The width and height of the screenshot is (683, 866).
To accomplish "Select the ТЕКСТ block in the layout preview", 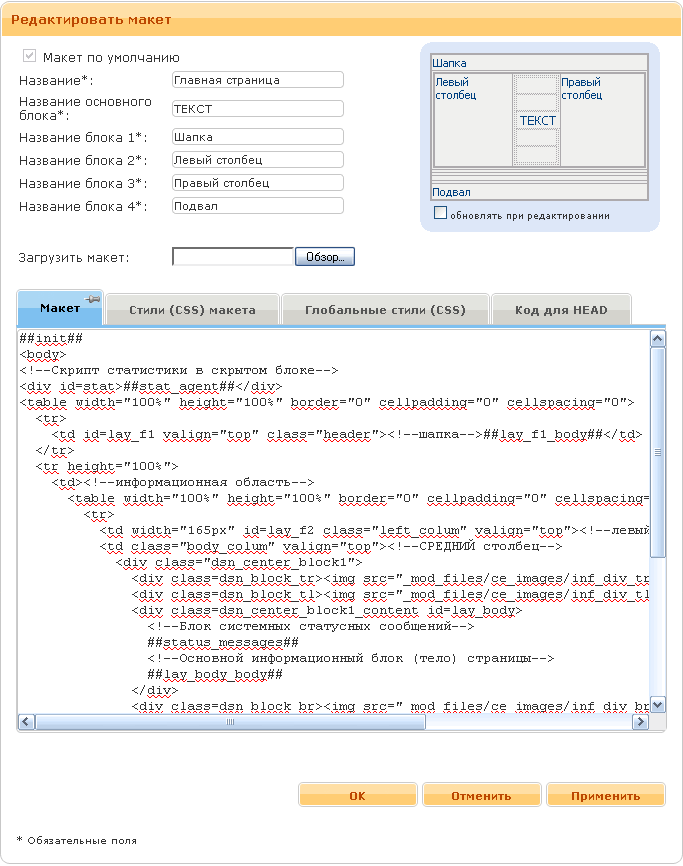I will pos(537,120).
